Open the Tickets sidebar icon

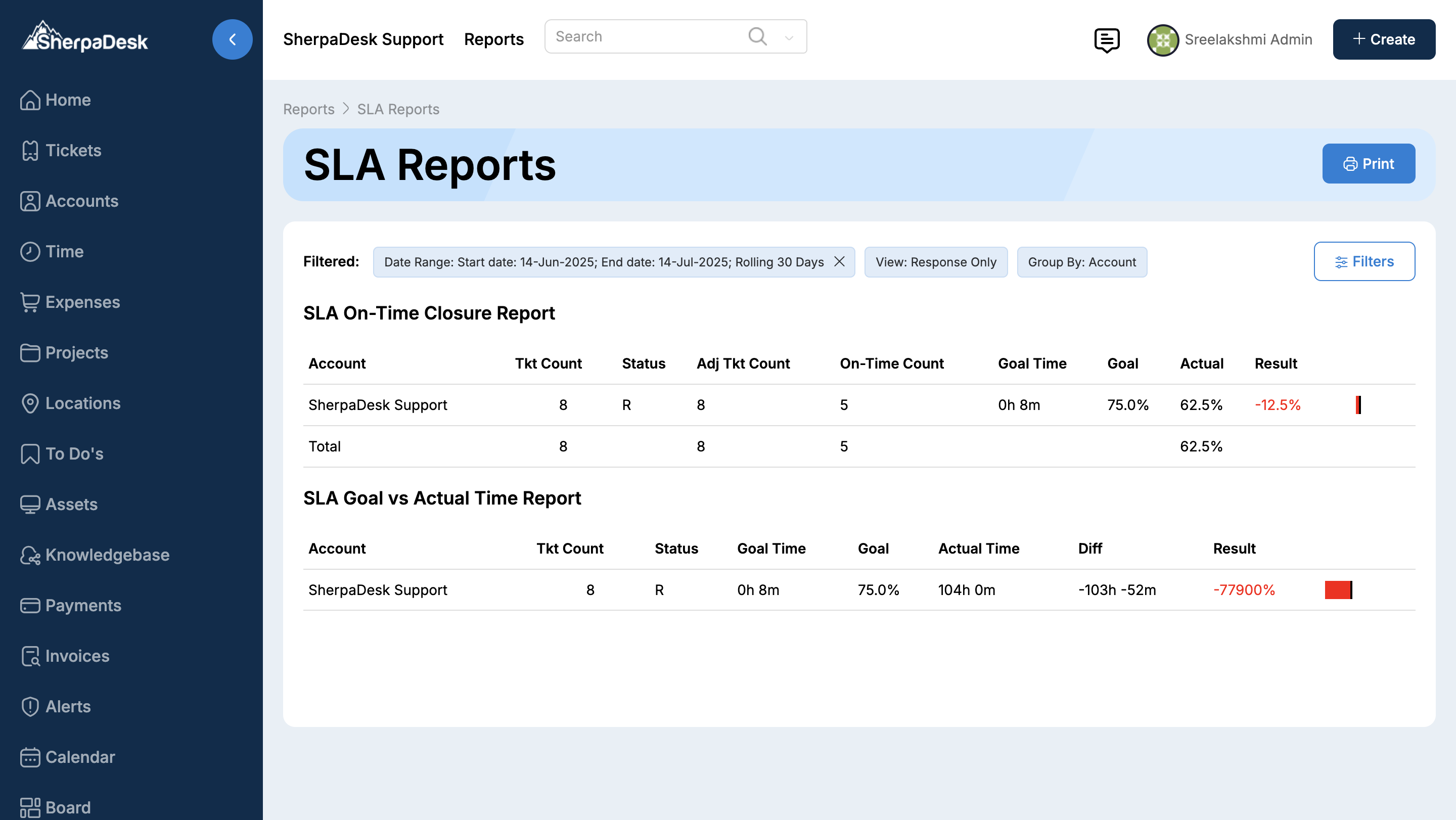click(x=29, y=150)
